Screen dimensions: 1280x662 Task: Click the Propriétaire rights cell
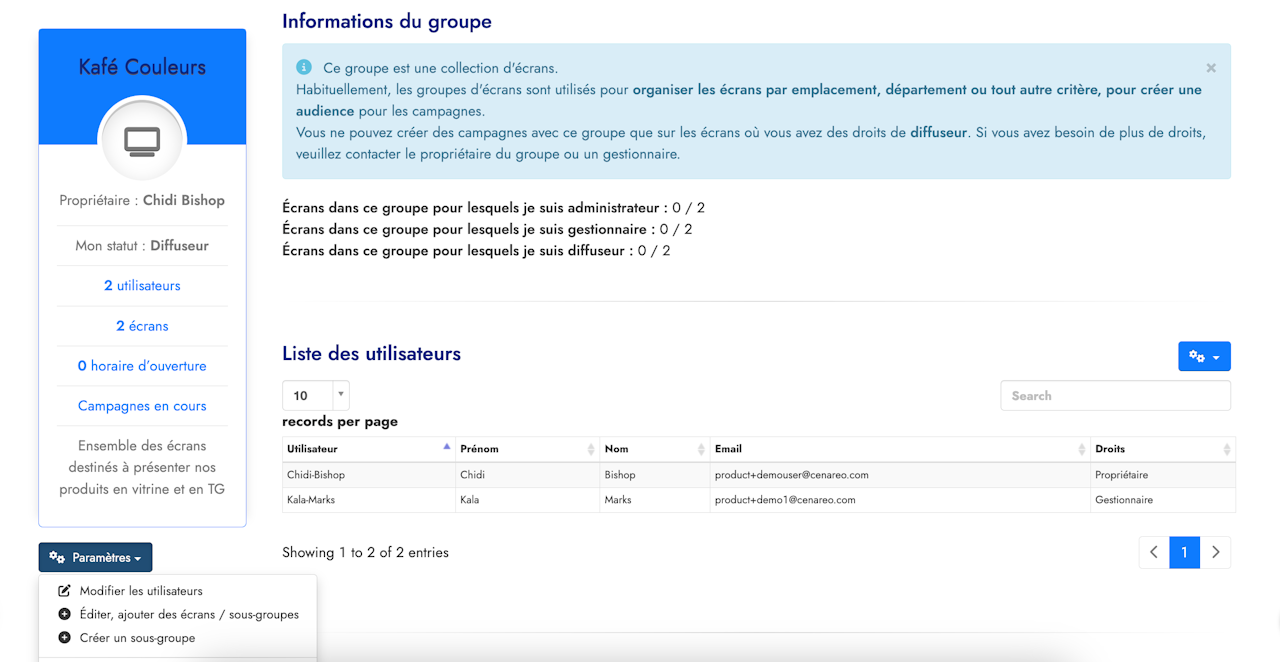tap(1163, 475)
